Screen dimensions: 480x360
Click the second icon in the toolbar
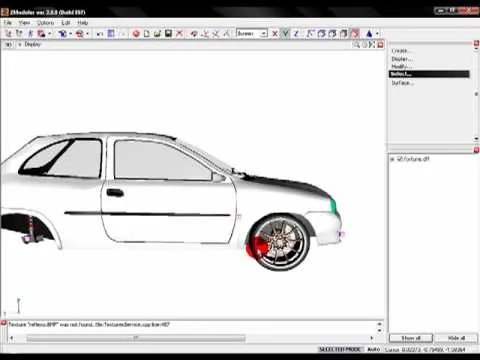coord(19,34)
